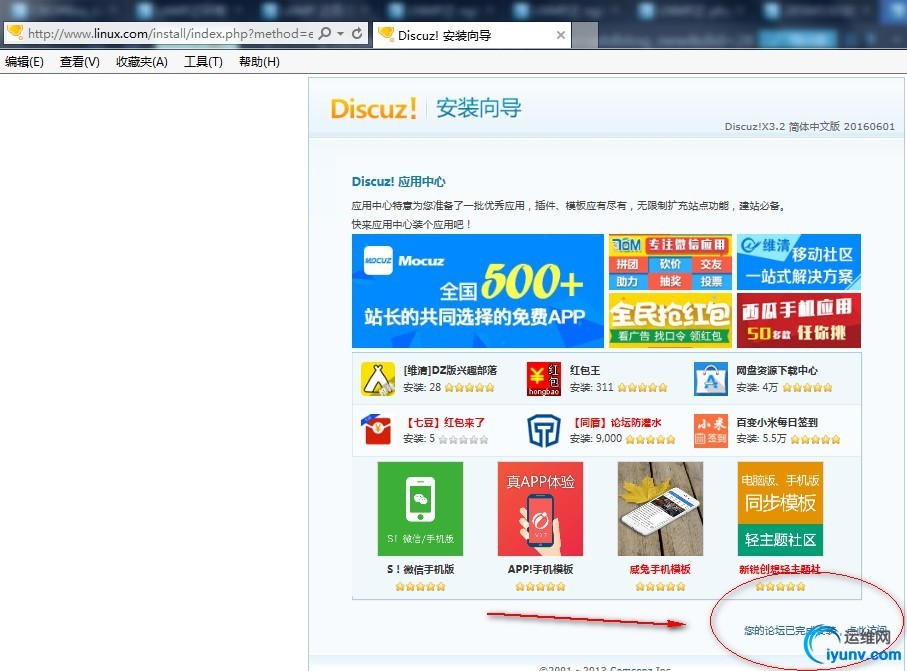Image resolution: width=907 pixels, height=671 pixels.
Task: Click the search magnifier in address bar
Action: (325, 34)
